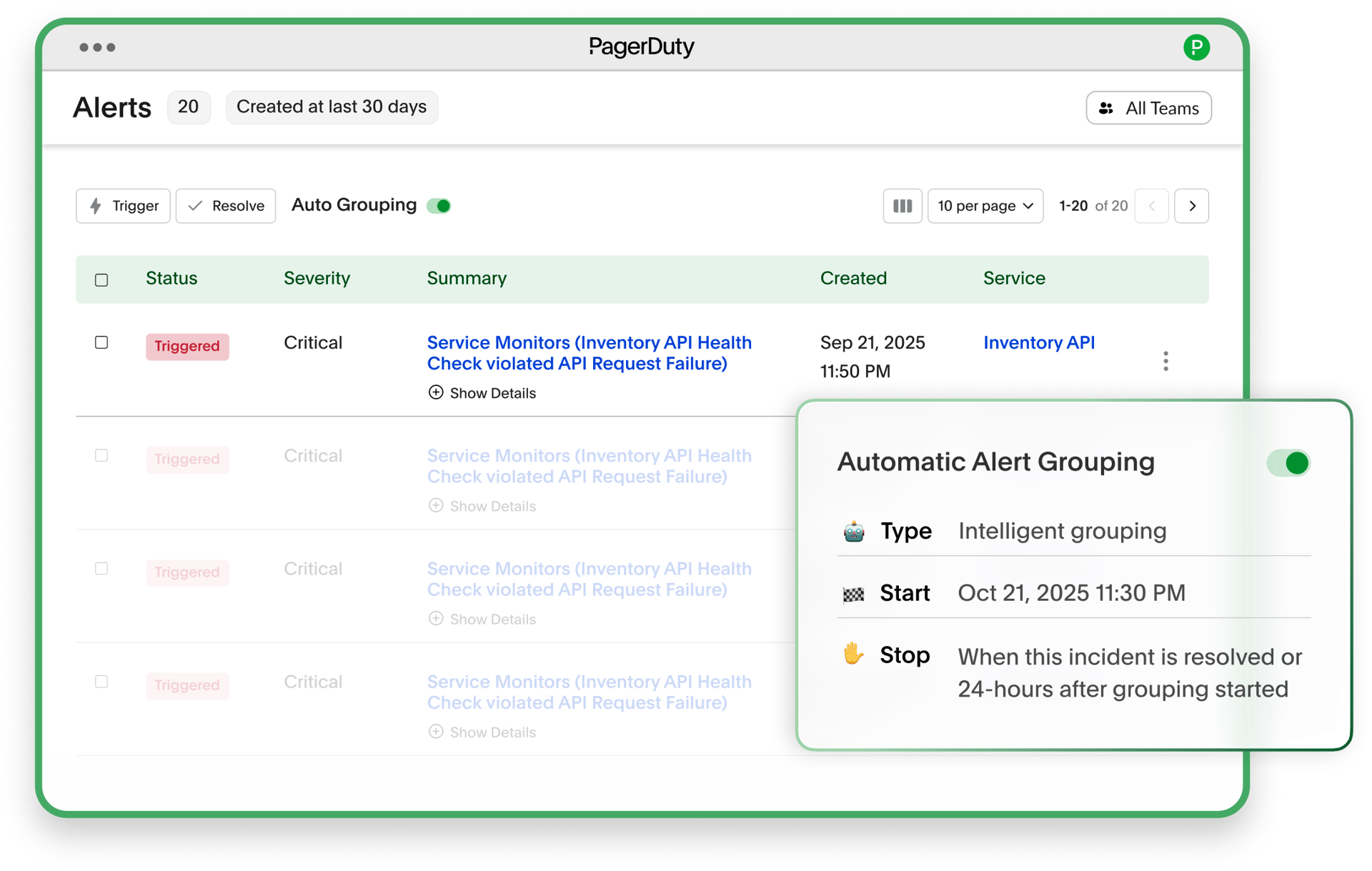Click the disabled previous page chevron

1152,206
